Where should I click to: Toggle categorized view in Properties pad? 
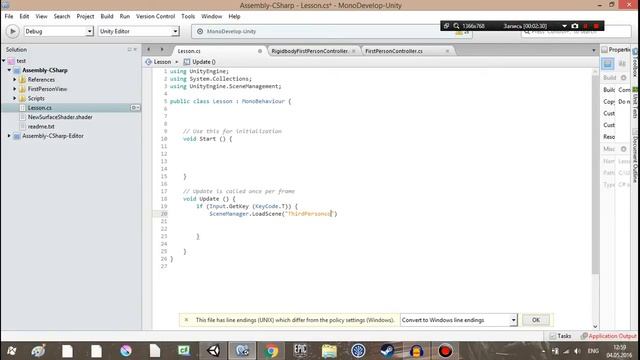click(608, 64)
